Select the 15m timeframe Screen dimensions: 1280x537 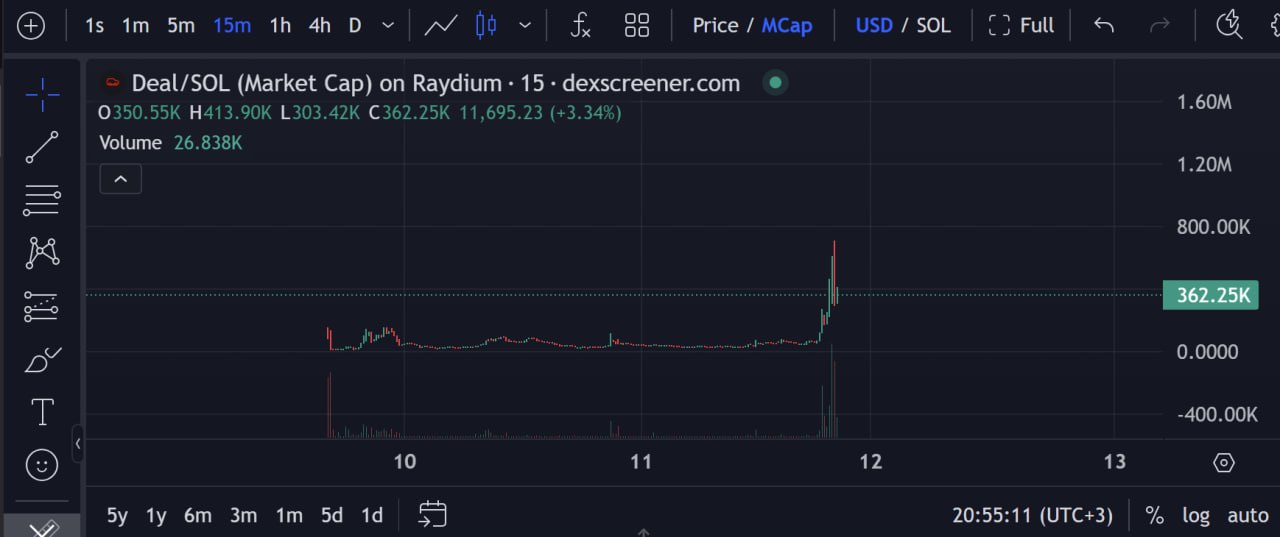point(232,25)
